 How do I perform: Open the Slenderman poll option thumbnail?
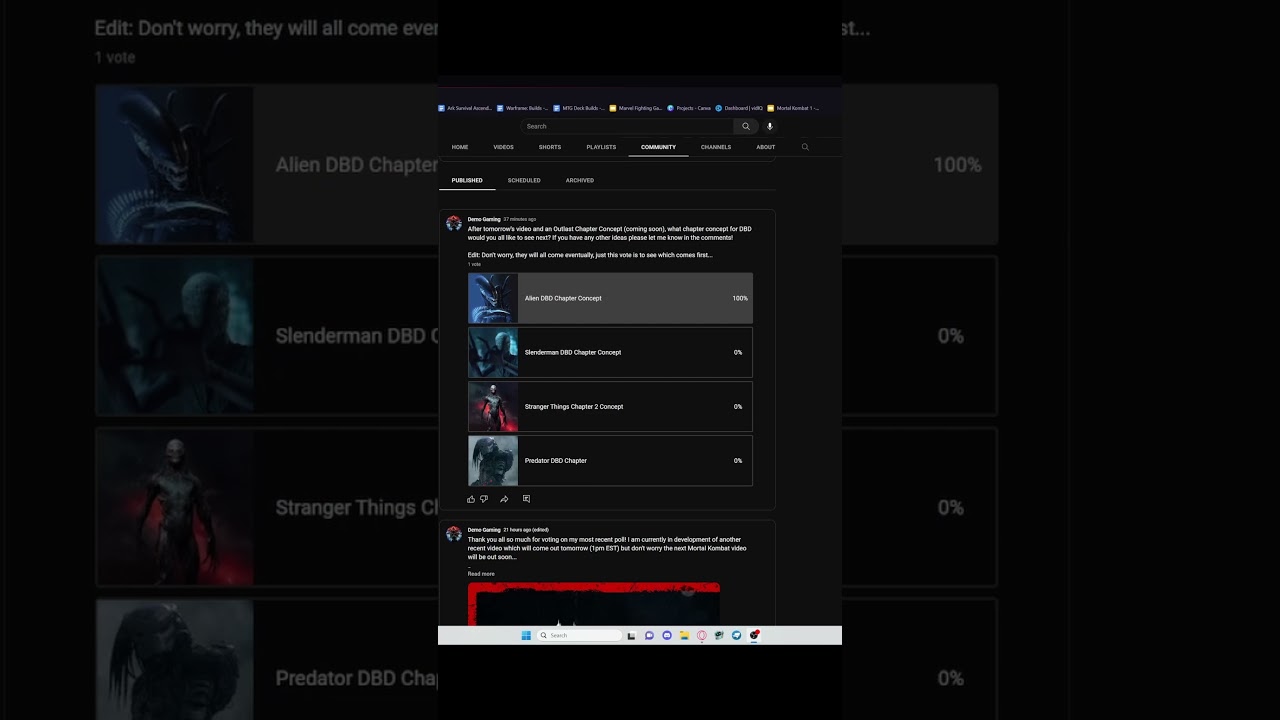[x=493, y=352]
